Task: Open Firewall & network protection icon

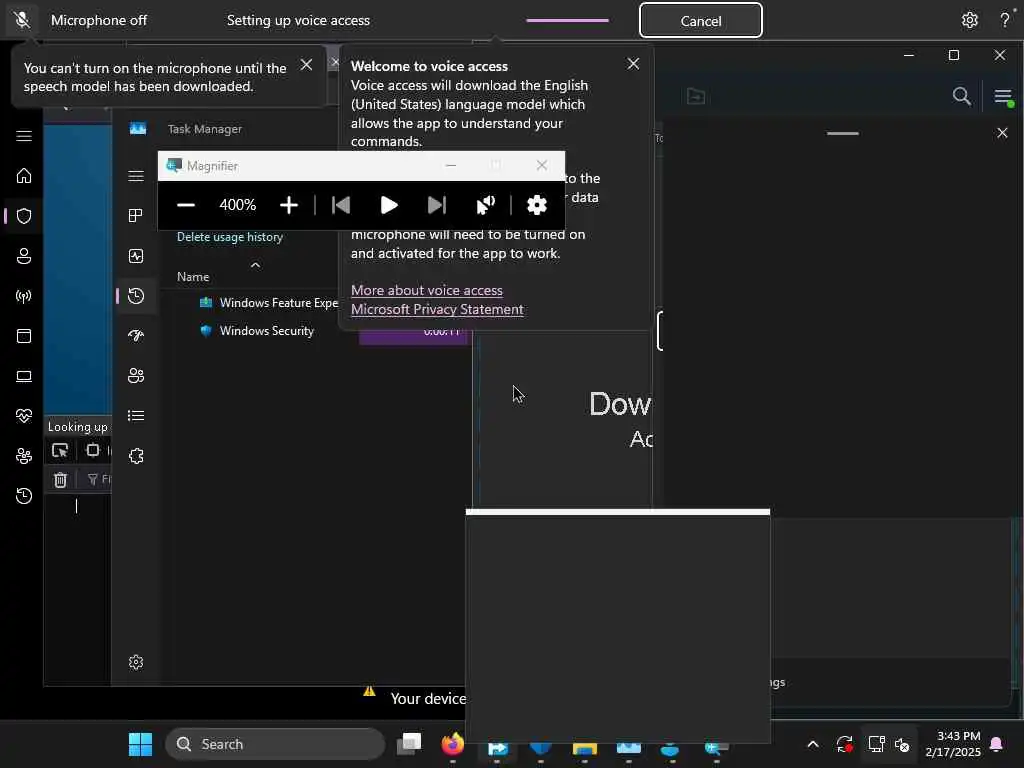Action: (24, 296)
